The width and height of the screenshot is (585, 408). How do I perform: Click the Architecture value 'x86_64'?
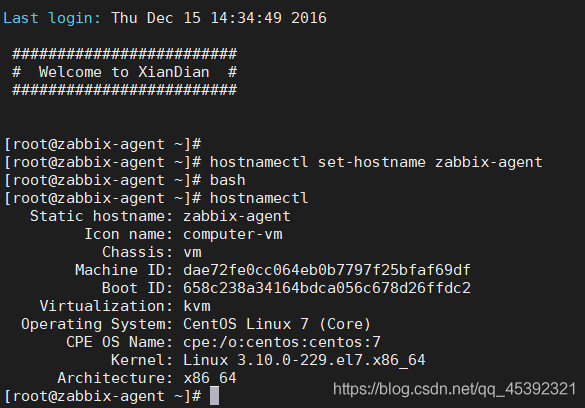point(210,378)
